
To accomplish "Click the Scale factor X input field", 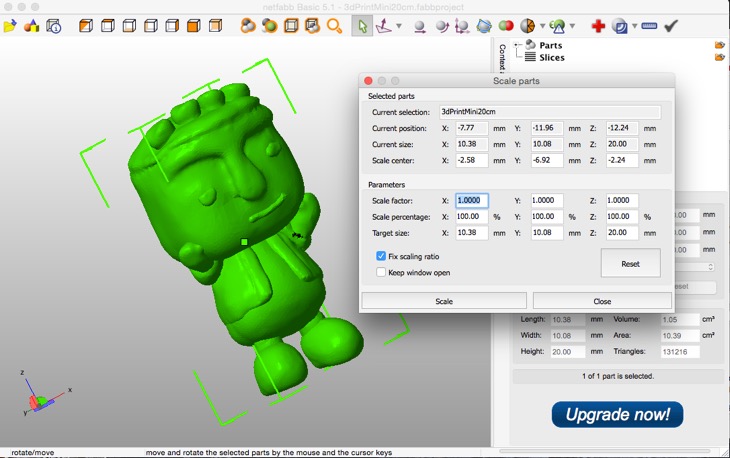I will point(471,201).
